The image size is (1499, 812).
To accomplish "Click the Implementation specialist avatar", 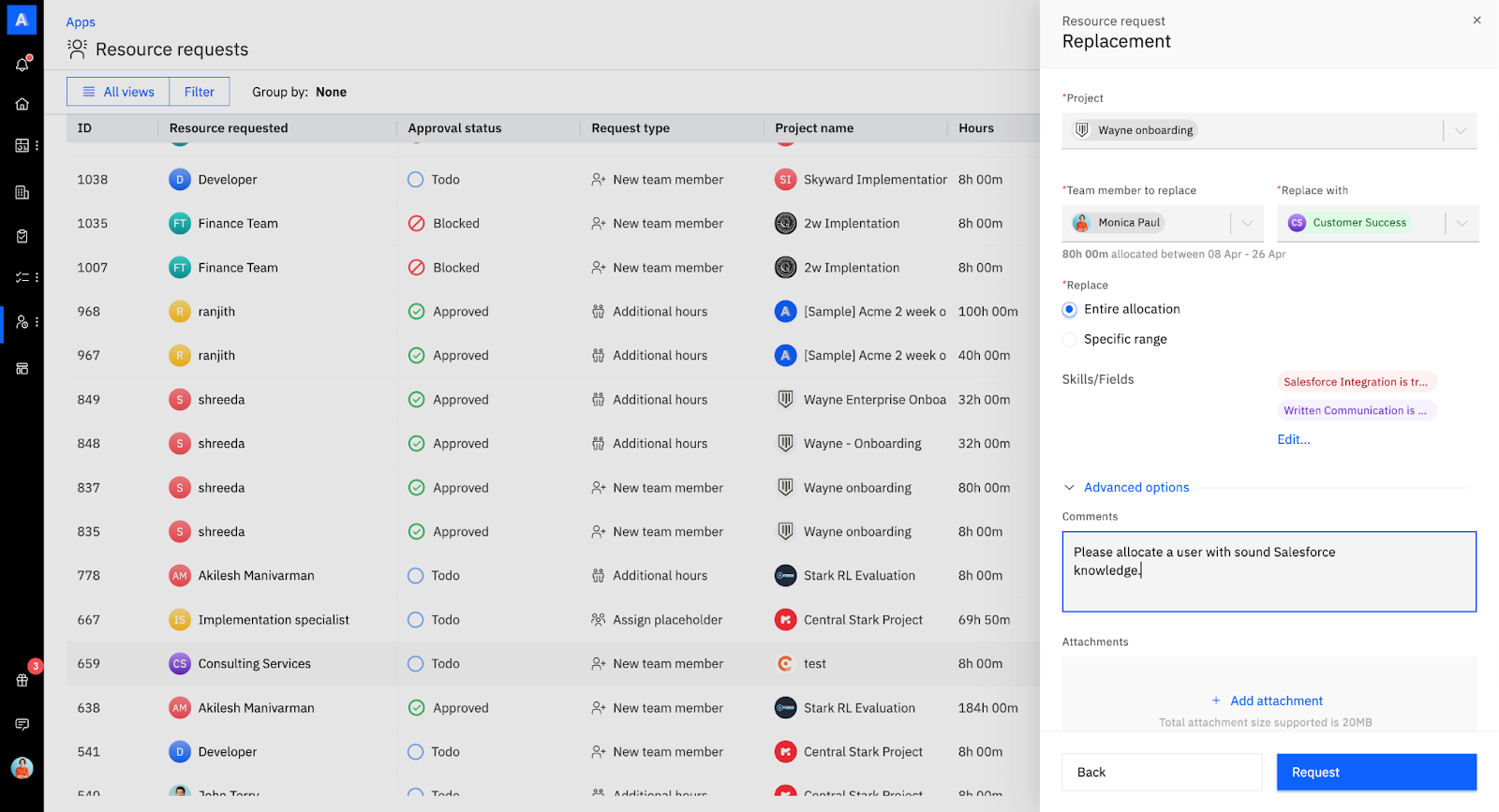I will pyautogui.click(x=180, y=619).
